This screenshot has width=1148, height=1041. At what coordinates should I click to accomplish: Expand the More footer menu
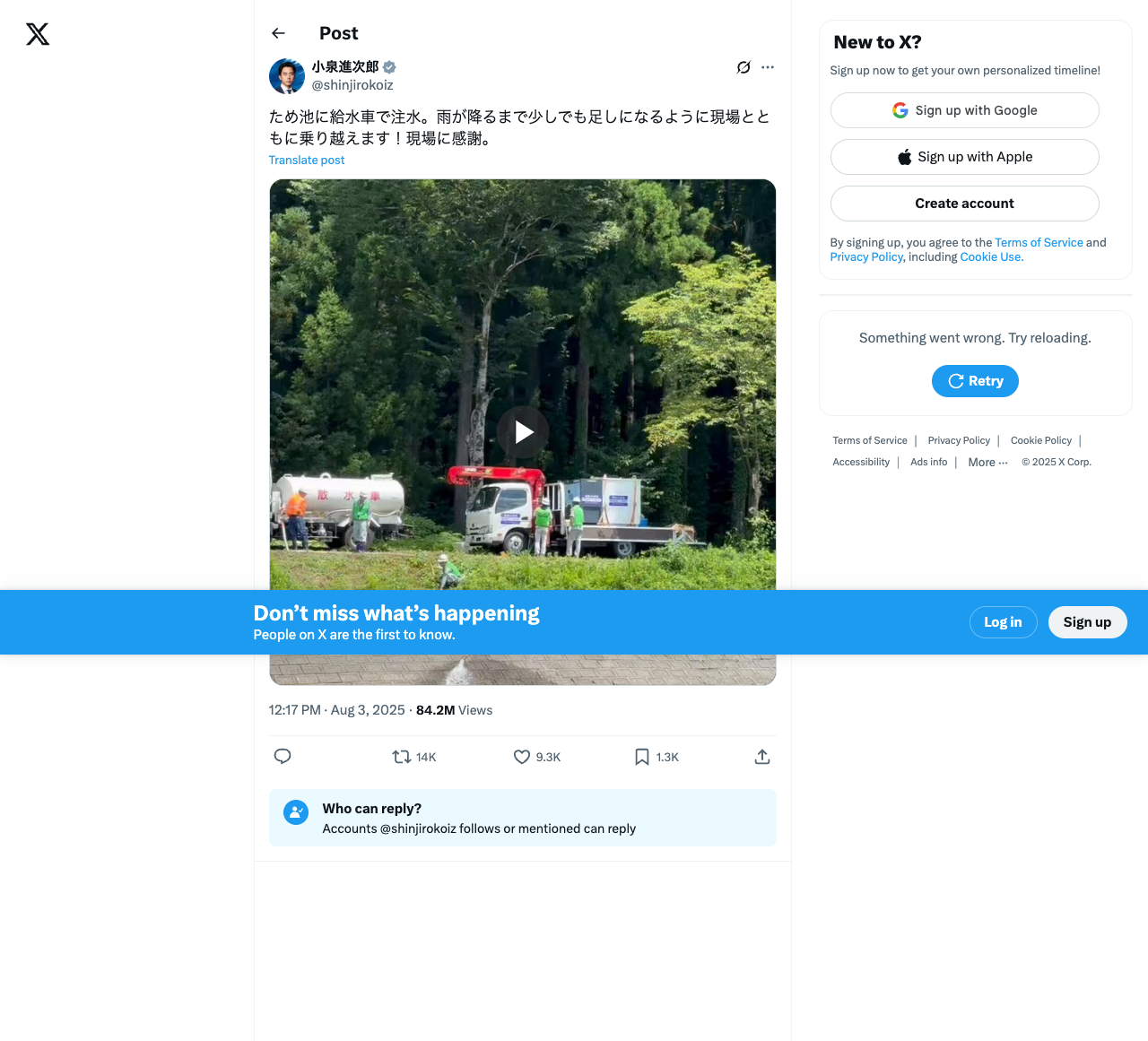tap(987, 463)
